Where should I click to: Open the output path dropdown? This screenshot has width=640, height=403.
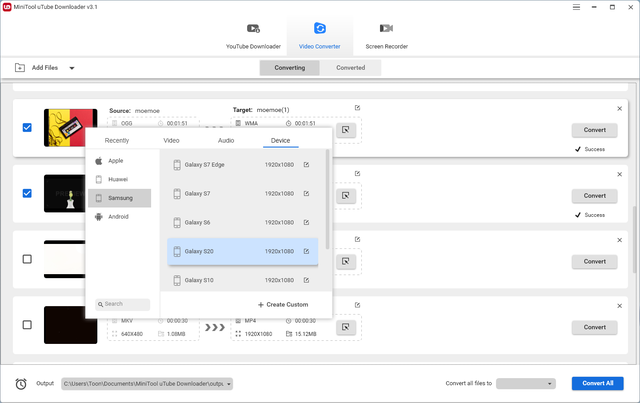(x=230, y=383)
